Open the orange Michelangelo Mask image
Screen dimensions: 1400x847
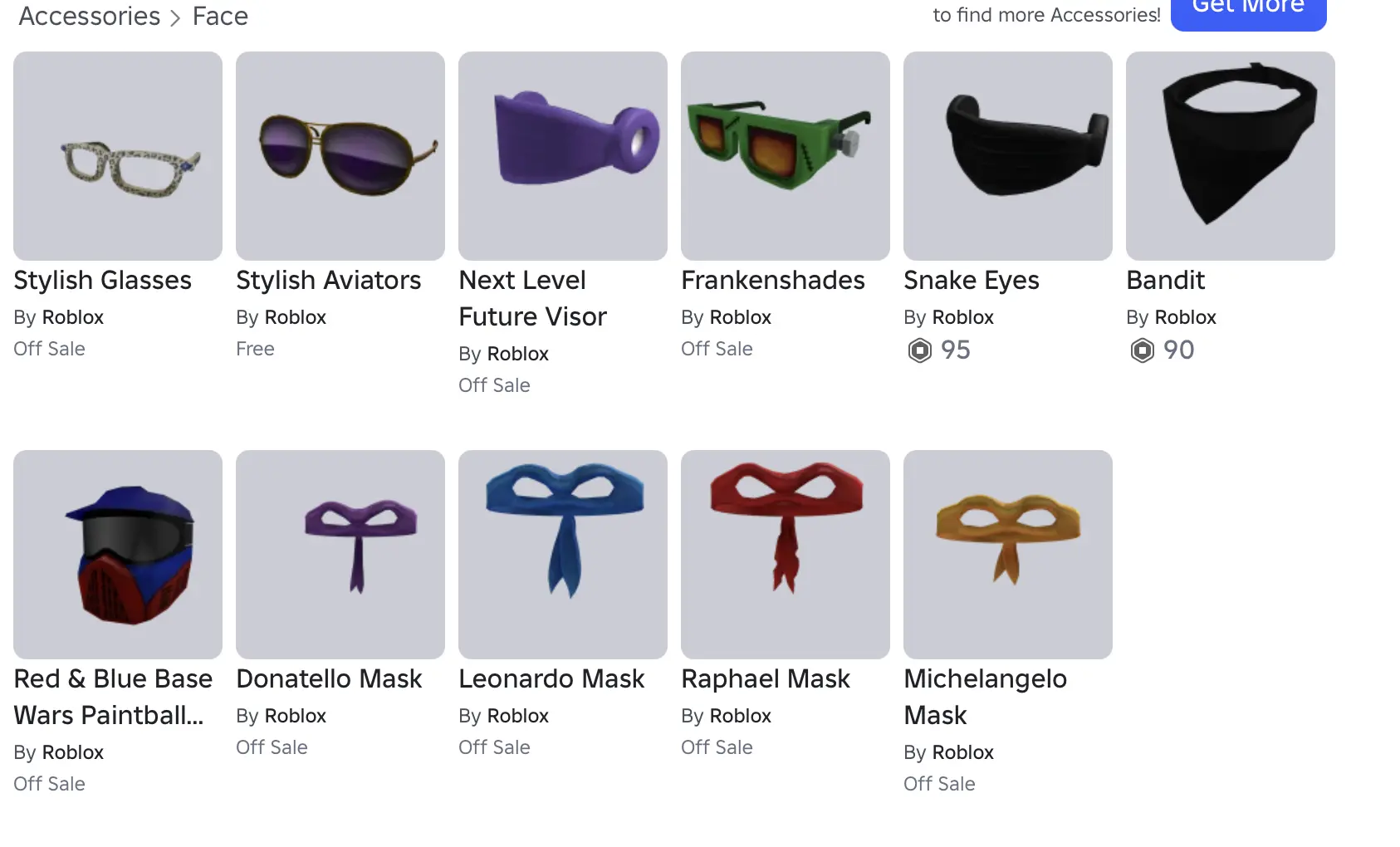[1008, 555]
